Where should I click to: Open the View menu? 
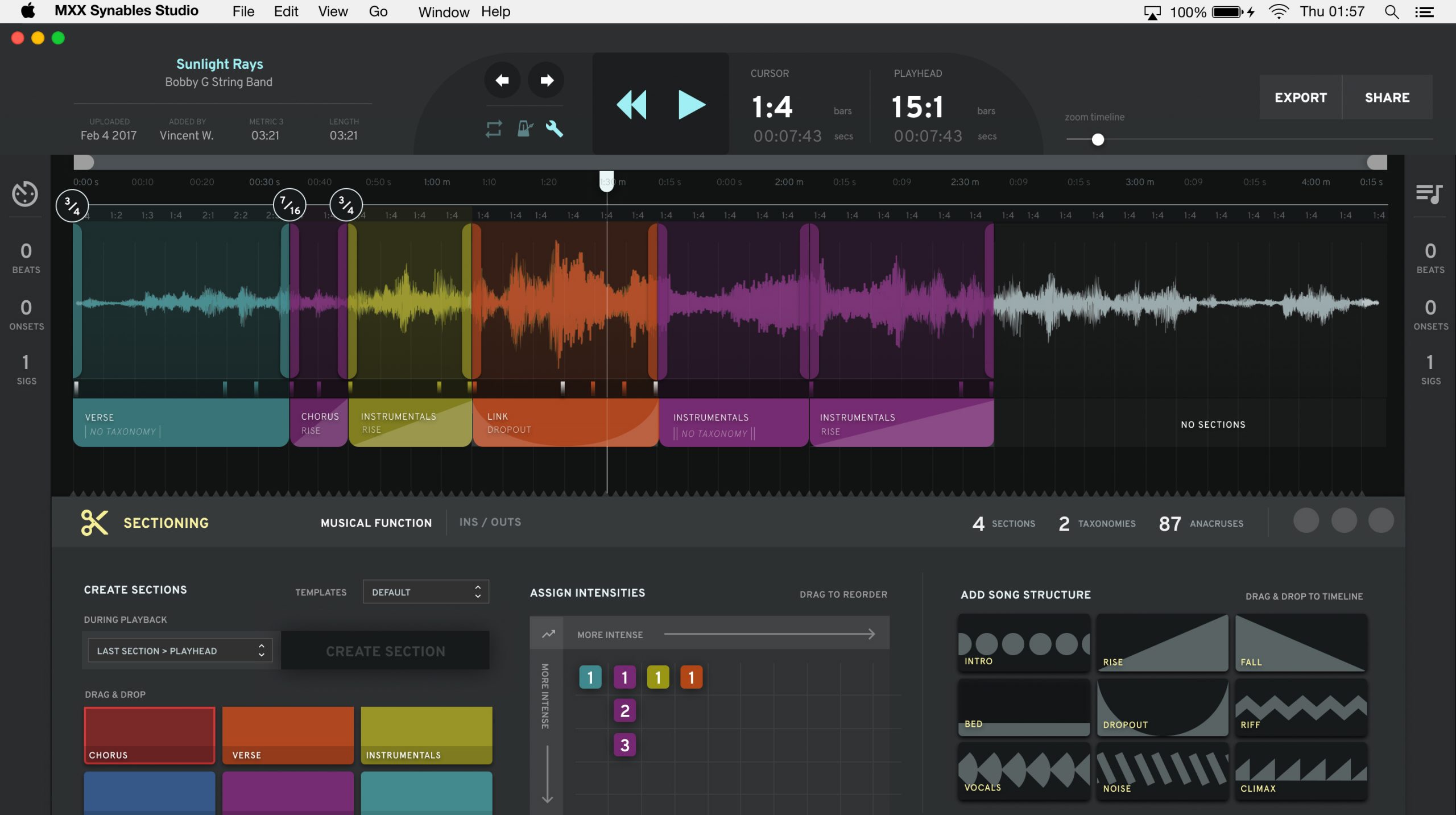(333, 11)
